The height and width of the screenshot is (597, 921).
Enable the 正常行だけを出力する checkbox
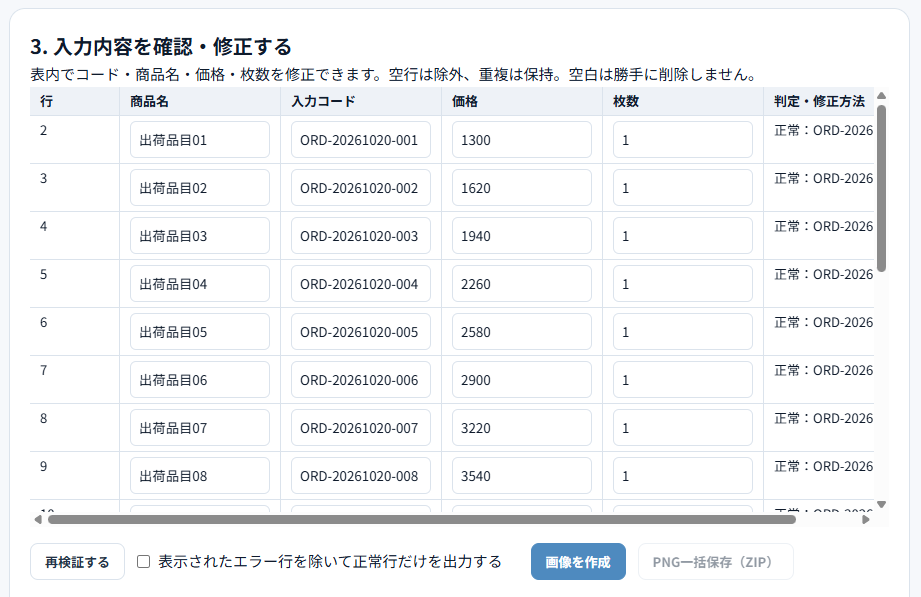[x=143, y=562]
